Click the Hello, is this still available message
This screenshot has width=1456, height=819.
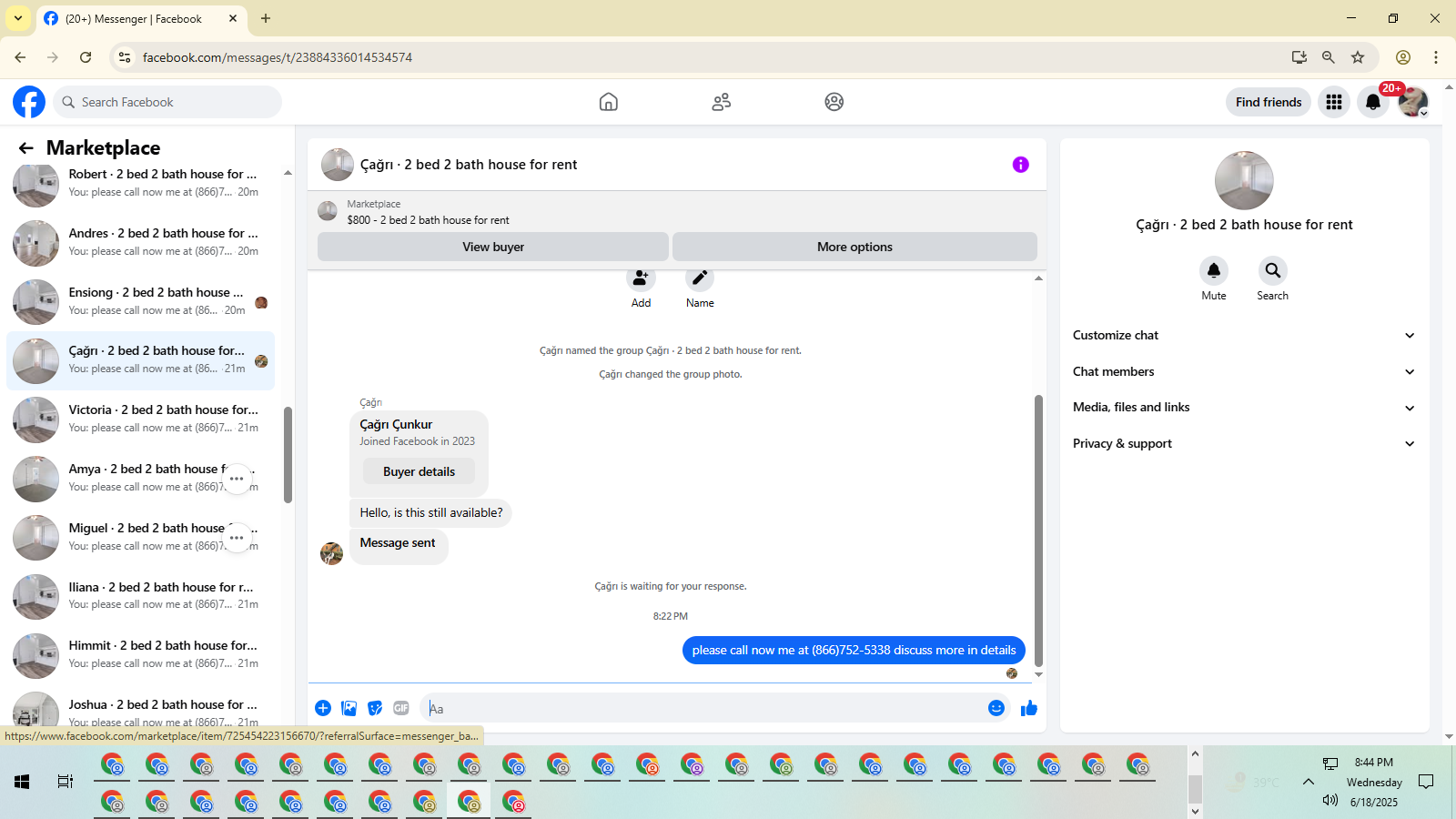point(431,512)
